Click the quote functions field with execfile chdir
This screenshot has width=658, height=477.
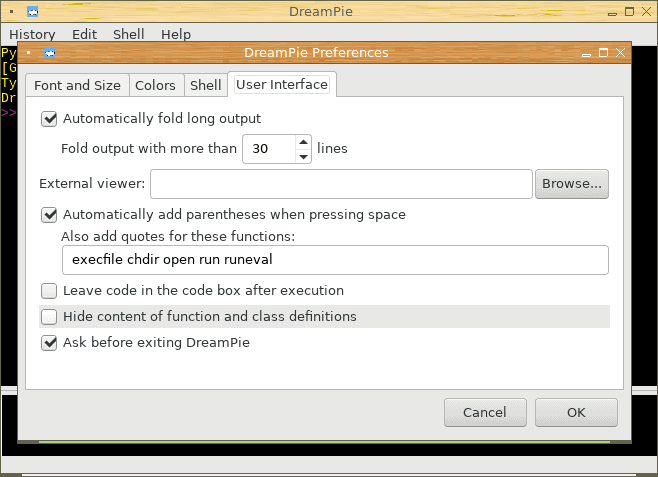[x=335, y=260]
